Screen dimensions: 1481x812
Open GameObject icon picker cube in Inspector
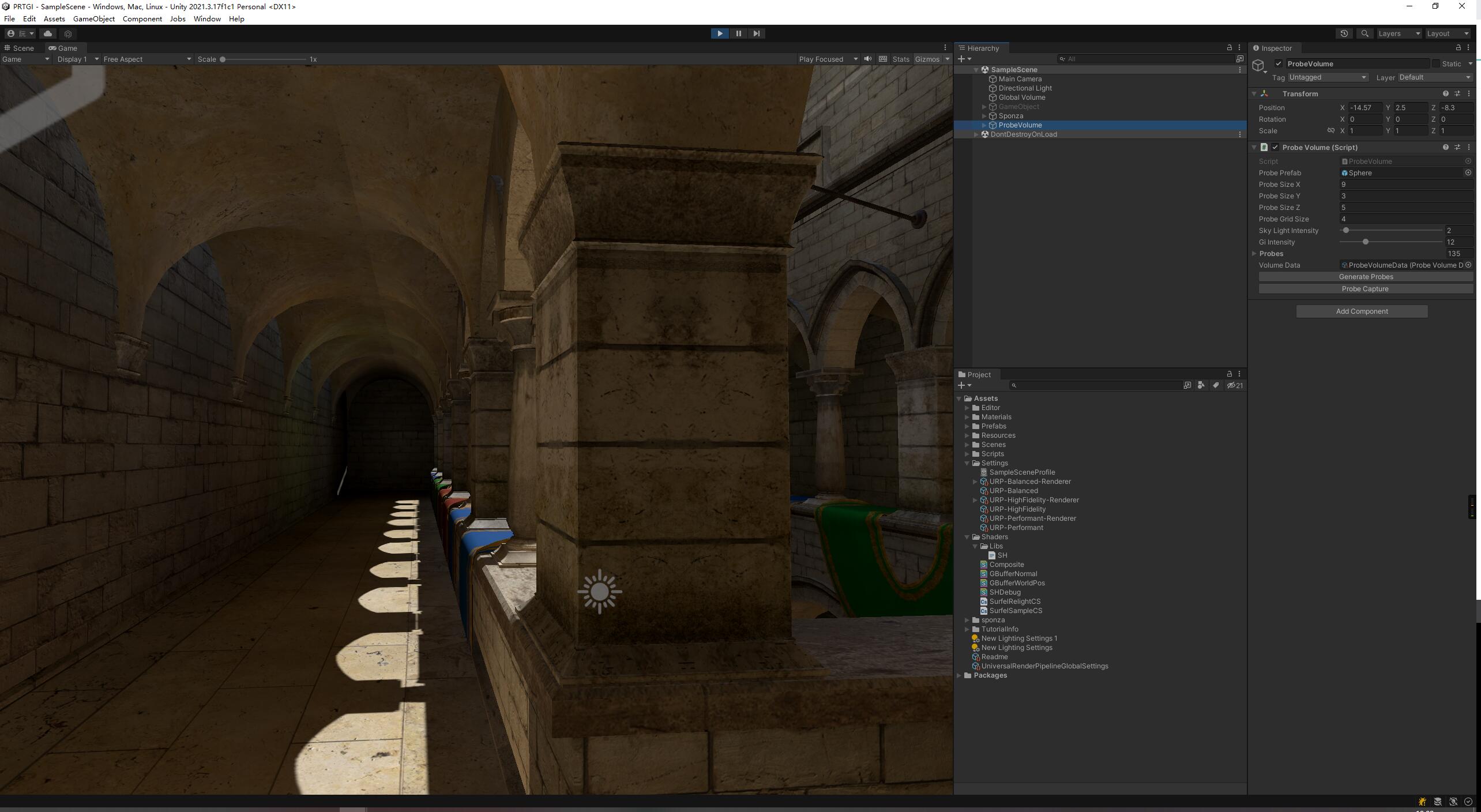click(1259, 66)
